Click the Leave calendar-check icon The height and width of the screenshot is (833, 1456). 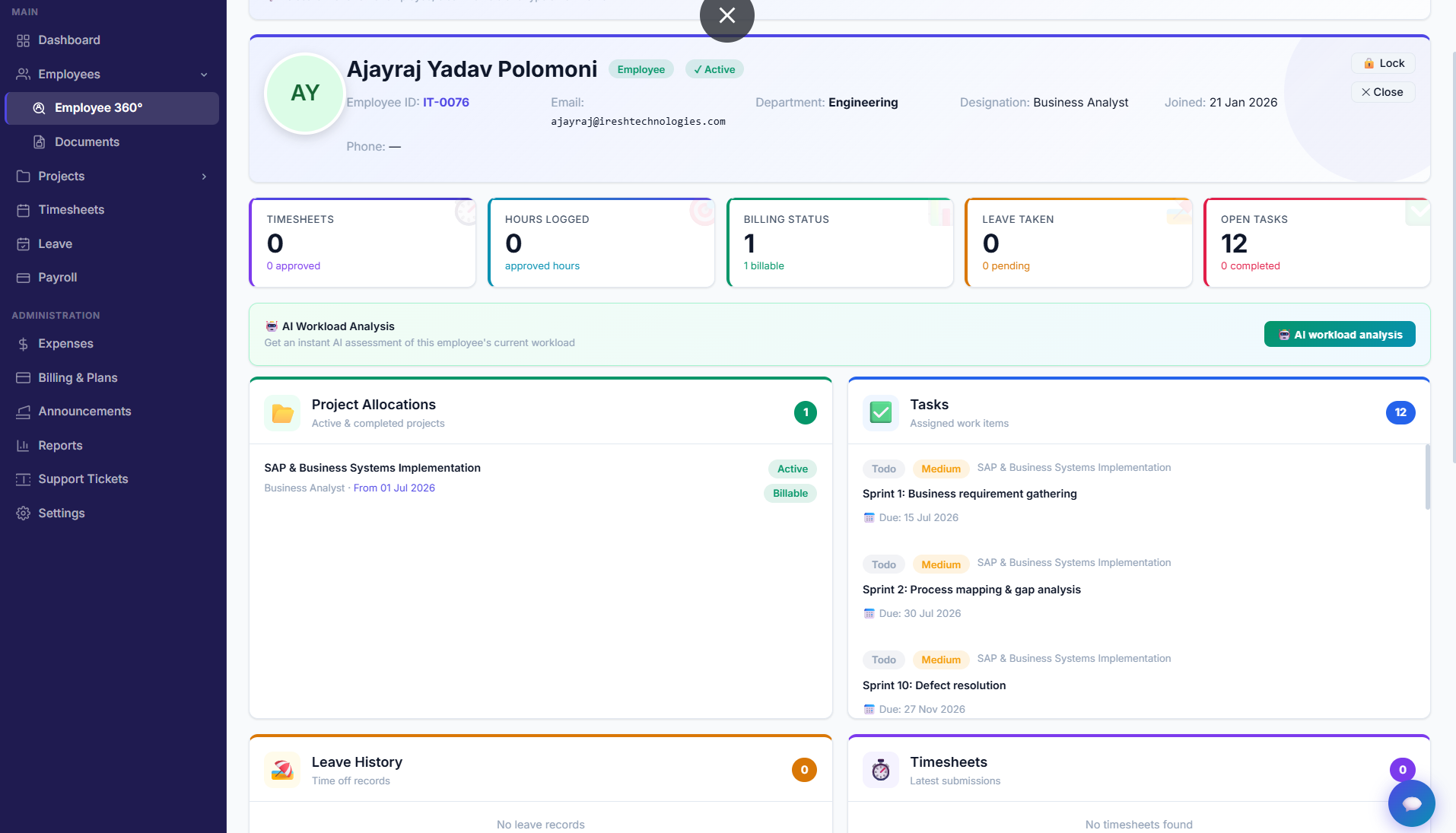[x=23, y=244]
